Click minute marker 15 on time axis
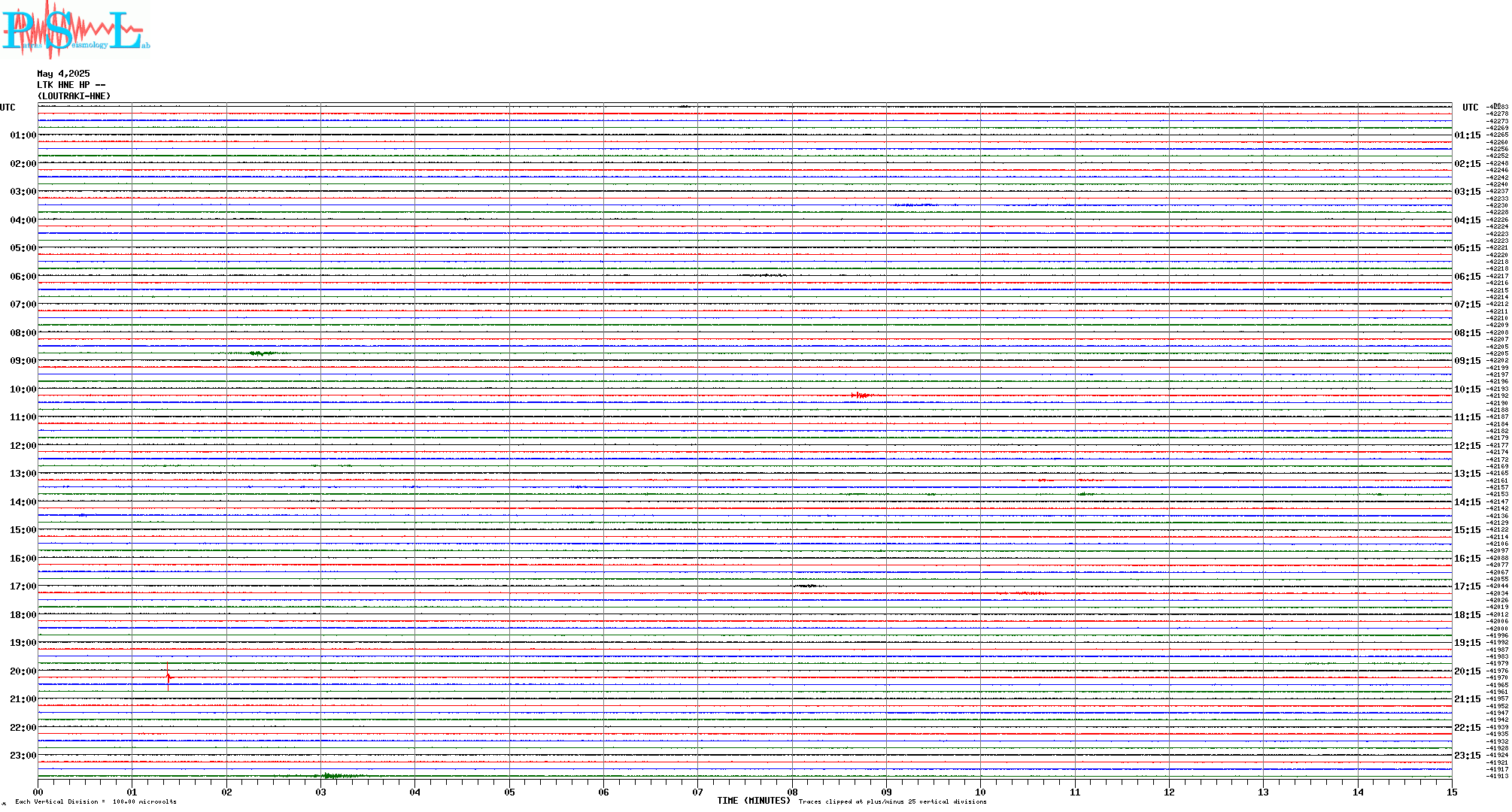Image resolution: width=1512 pixels, height=812 pixels. (x=1452, y=792)
